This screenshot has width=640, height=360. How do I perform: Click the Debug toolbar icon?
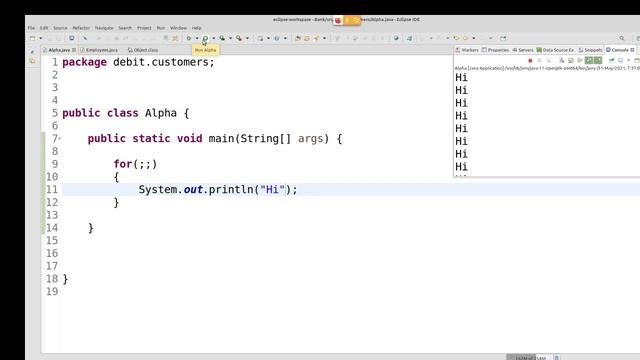click(189, 38)
